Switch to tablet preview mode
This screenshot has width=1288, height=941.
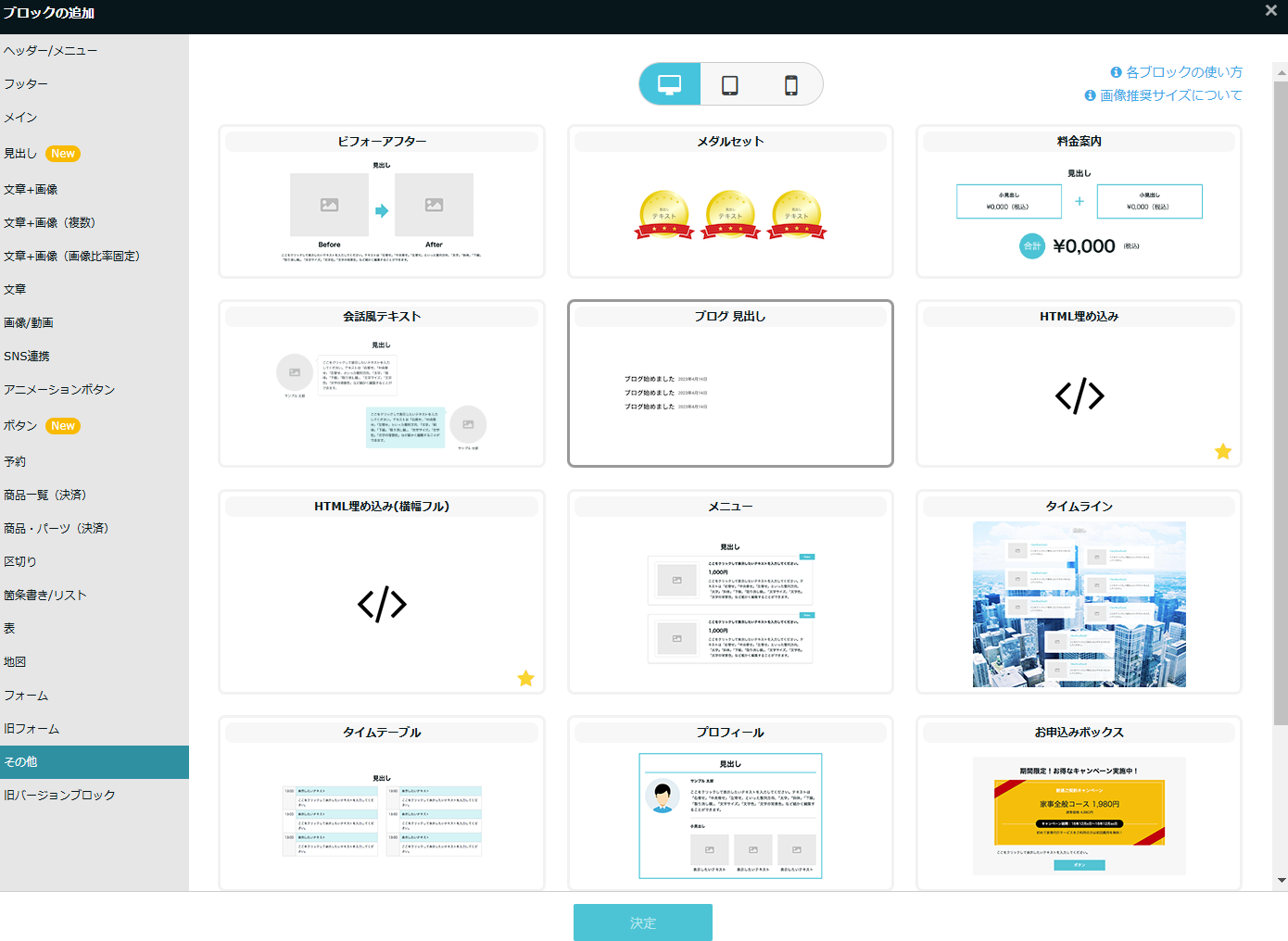(x=730, y=85)
